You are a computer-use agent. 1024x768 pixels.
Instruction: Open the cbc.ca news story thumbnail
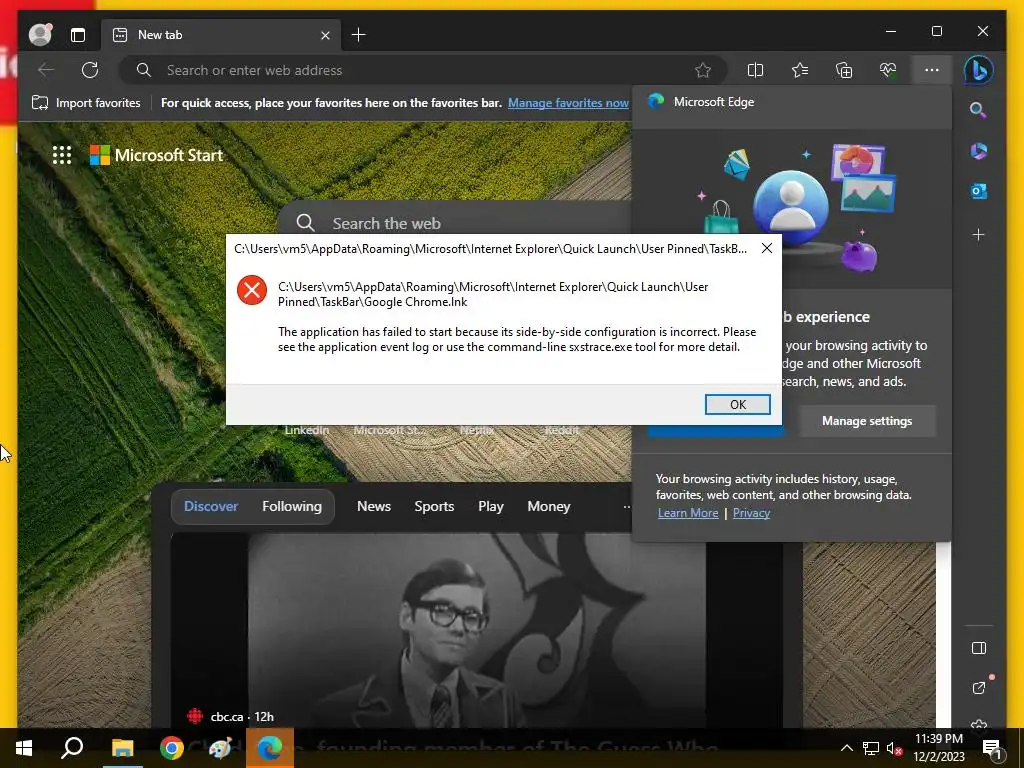click(x=477, y=630)
